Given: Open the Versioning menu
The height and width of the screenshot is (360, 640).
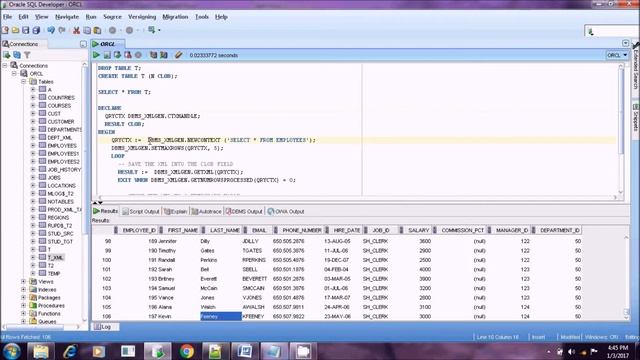Looking at the screenshot, I should click(142, 17).
